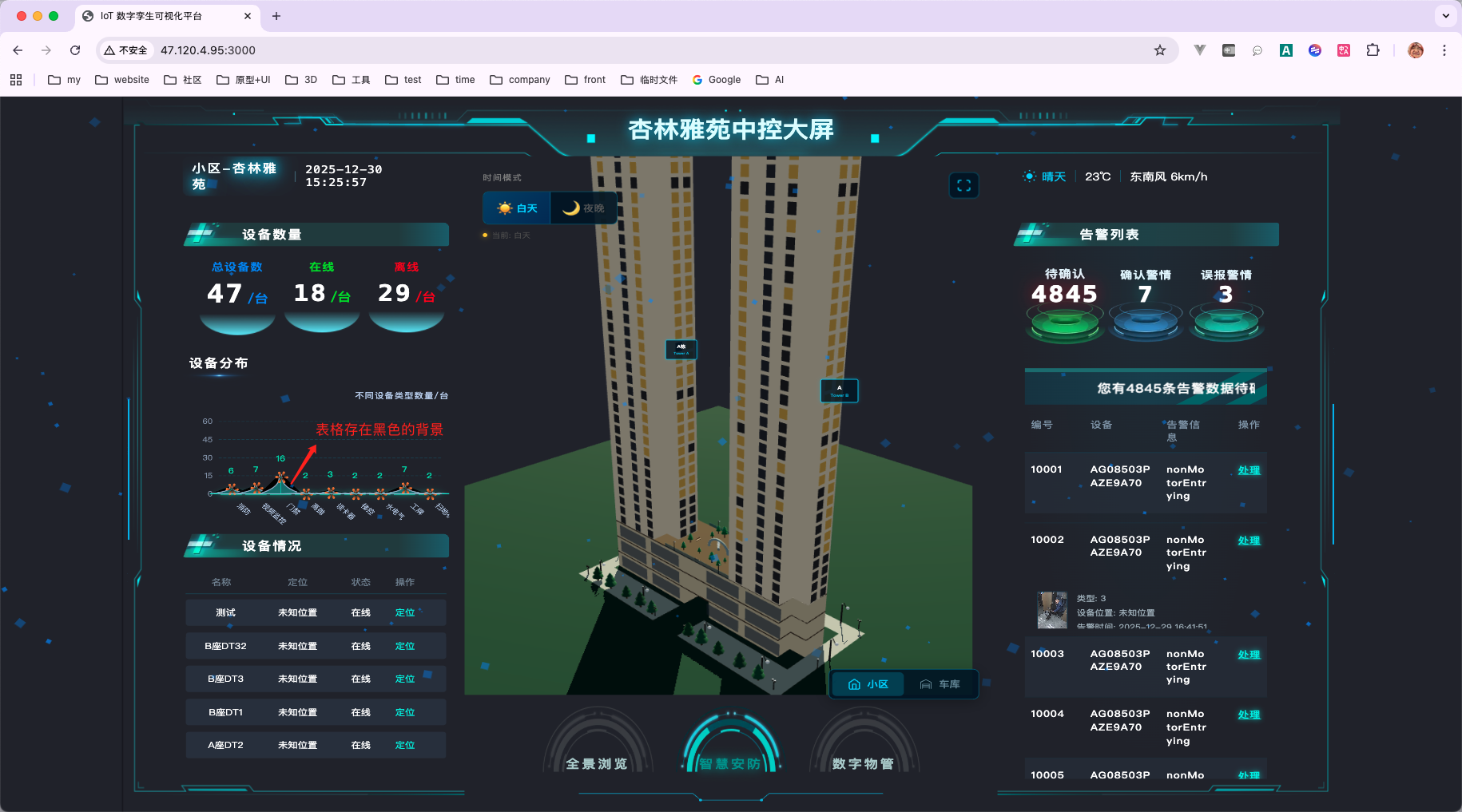The image size is (1462, 812).
Task: Click 定位 for device B座DT32
Action: coord(405,646)
